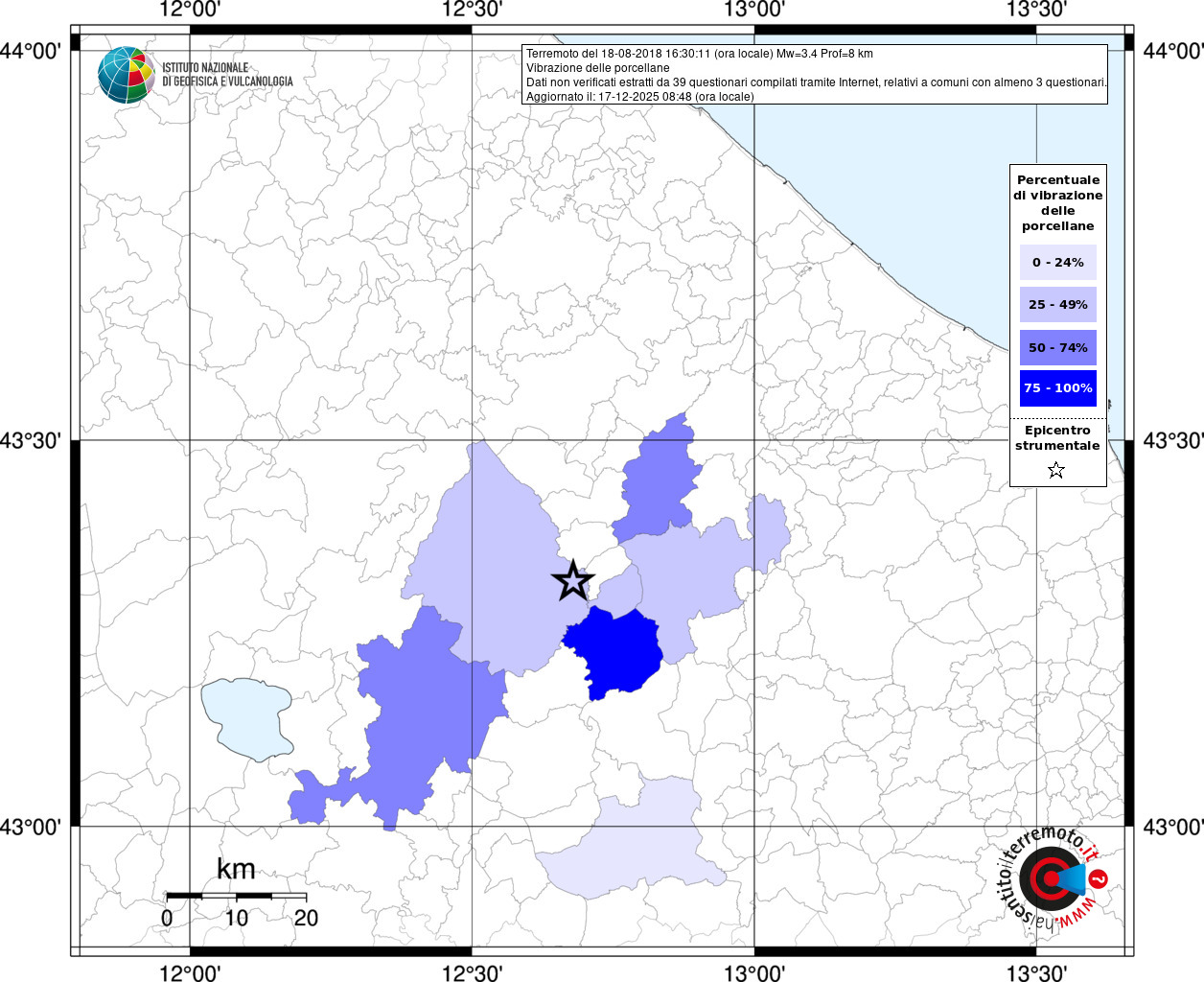Click the 'Aggiornato il: 17-12-2025' line

point(640,97)
